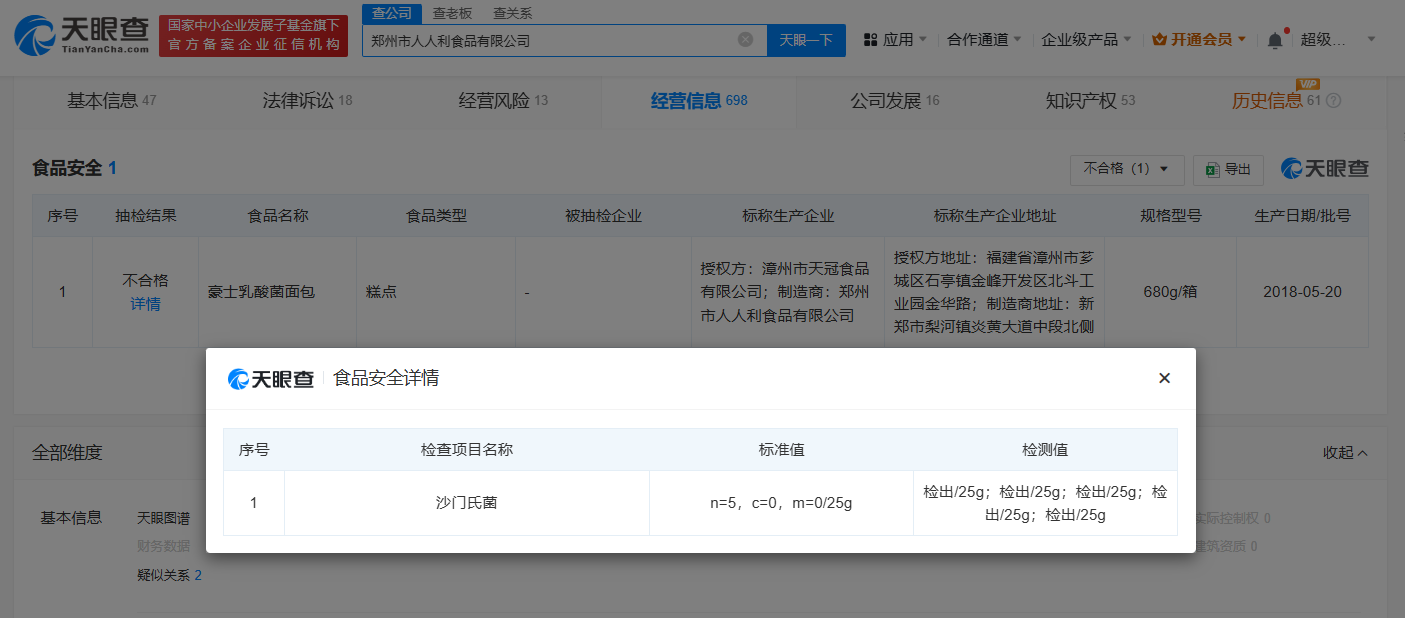Image resolution: width=1405 pixels, height=618 pixels.
Task: Open 天眼图谱 link in 基本信息 row
Action: coord(163,518)
